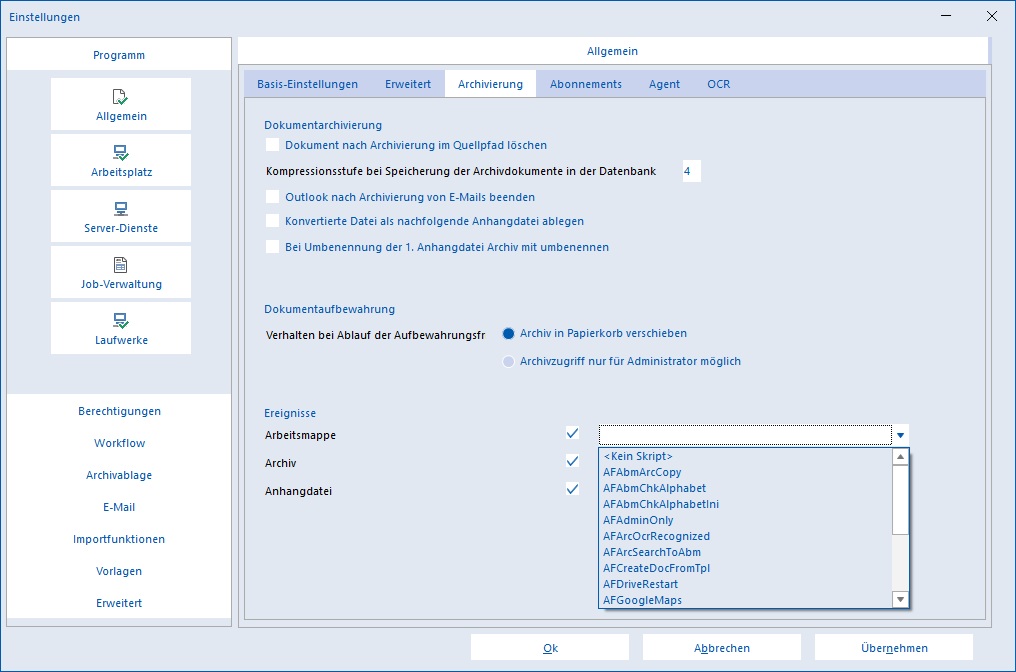Choose AFArcSearchToAbm script entry
Image resolution: width=1016 pixels, height=672 pixels.
[x=745, y=552]
